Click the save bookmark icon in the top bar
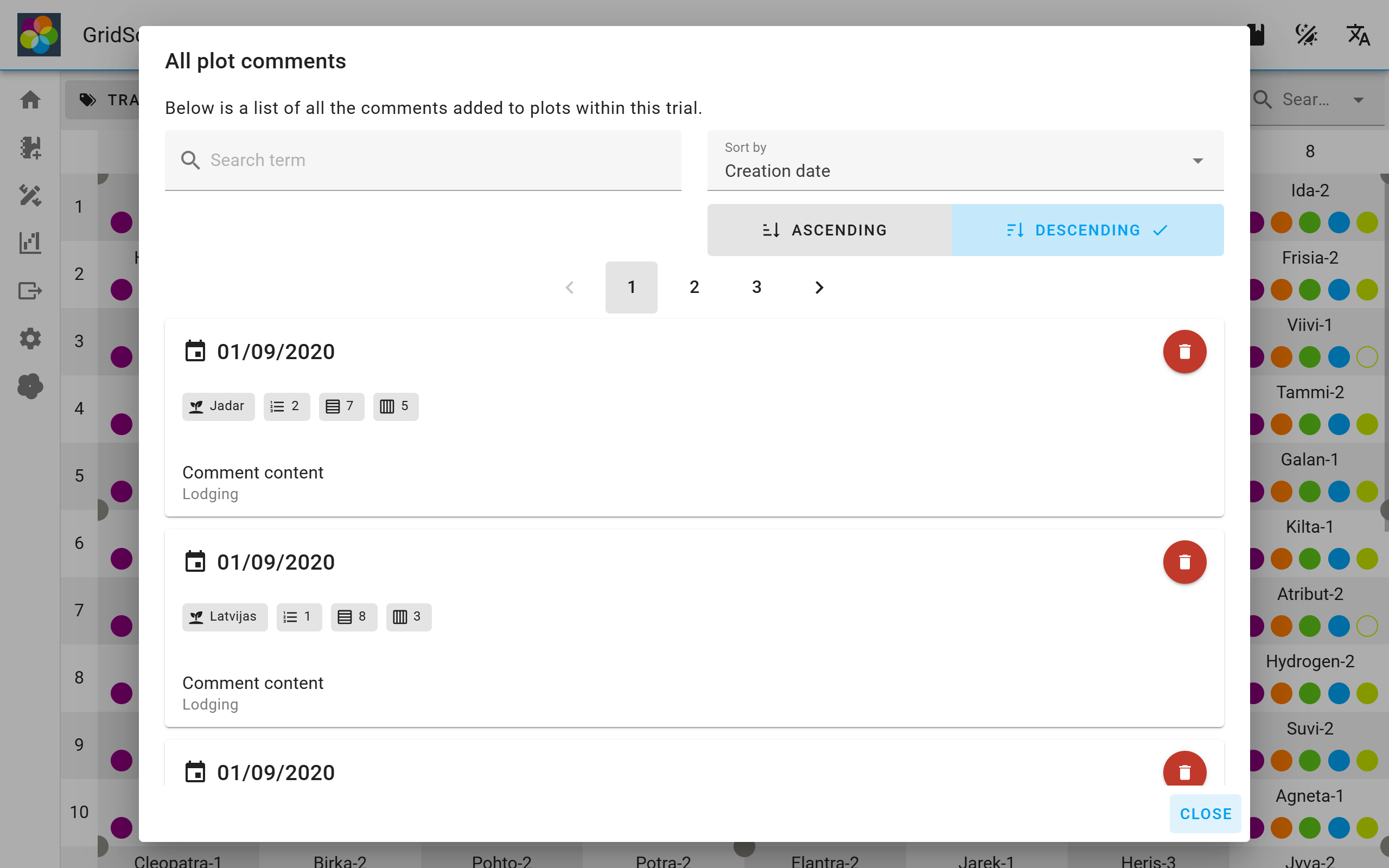Screen dimensions: 1389x868 1256,34
